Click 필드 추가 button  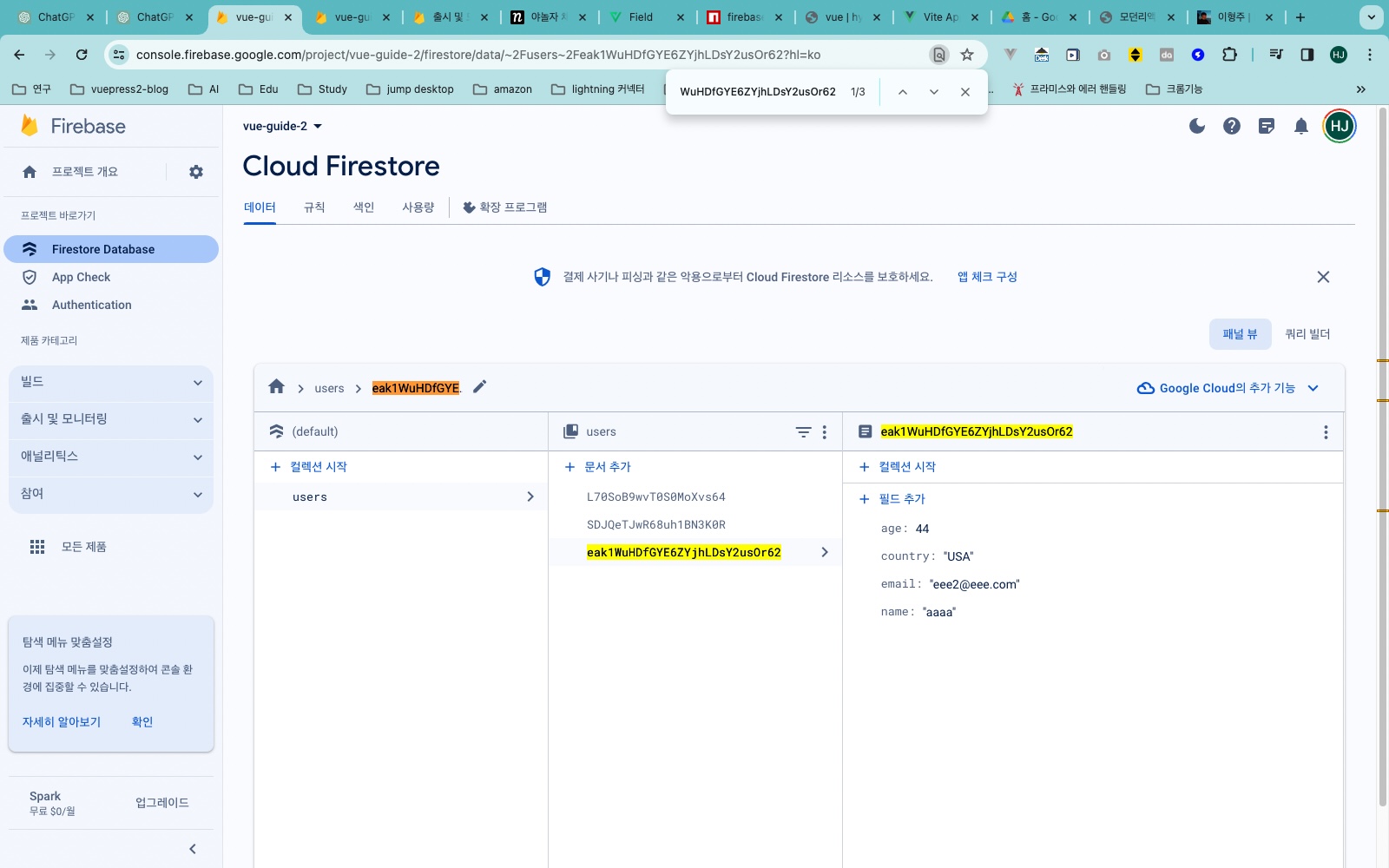pos(892,499)
